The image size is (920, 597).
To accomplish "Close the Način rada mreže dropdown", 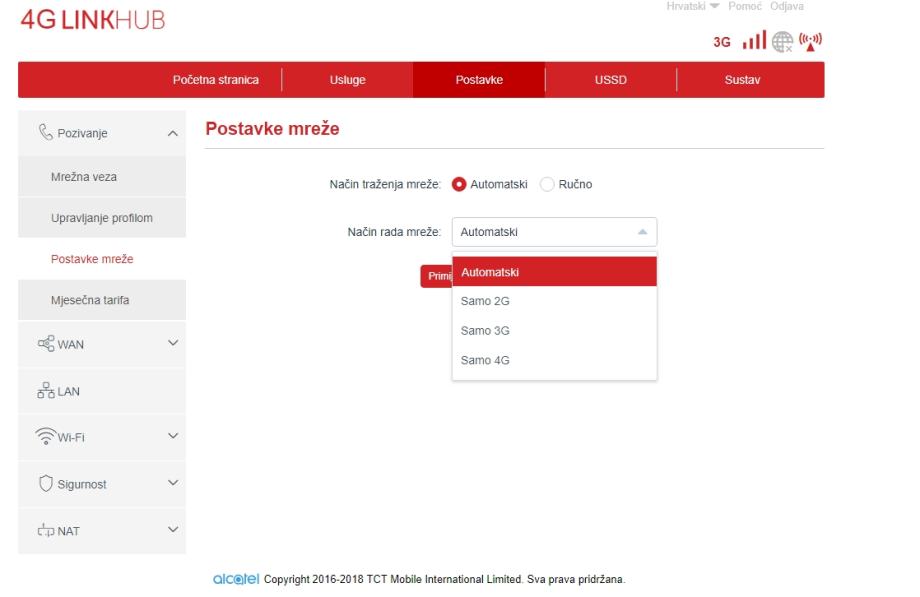I will [554, 232].
